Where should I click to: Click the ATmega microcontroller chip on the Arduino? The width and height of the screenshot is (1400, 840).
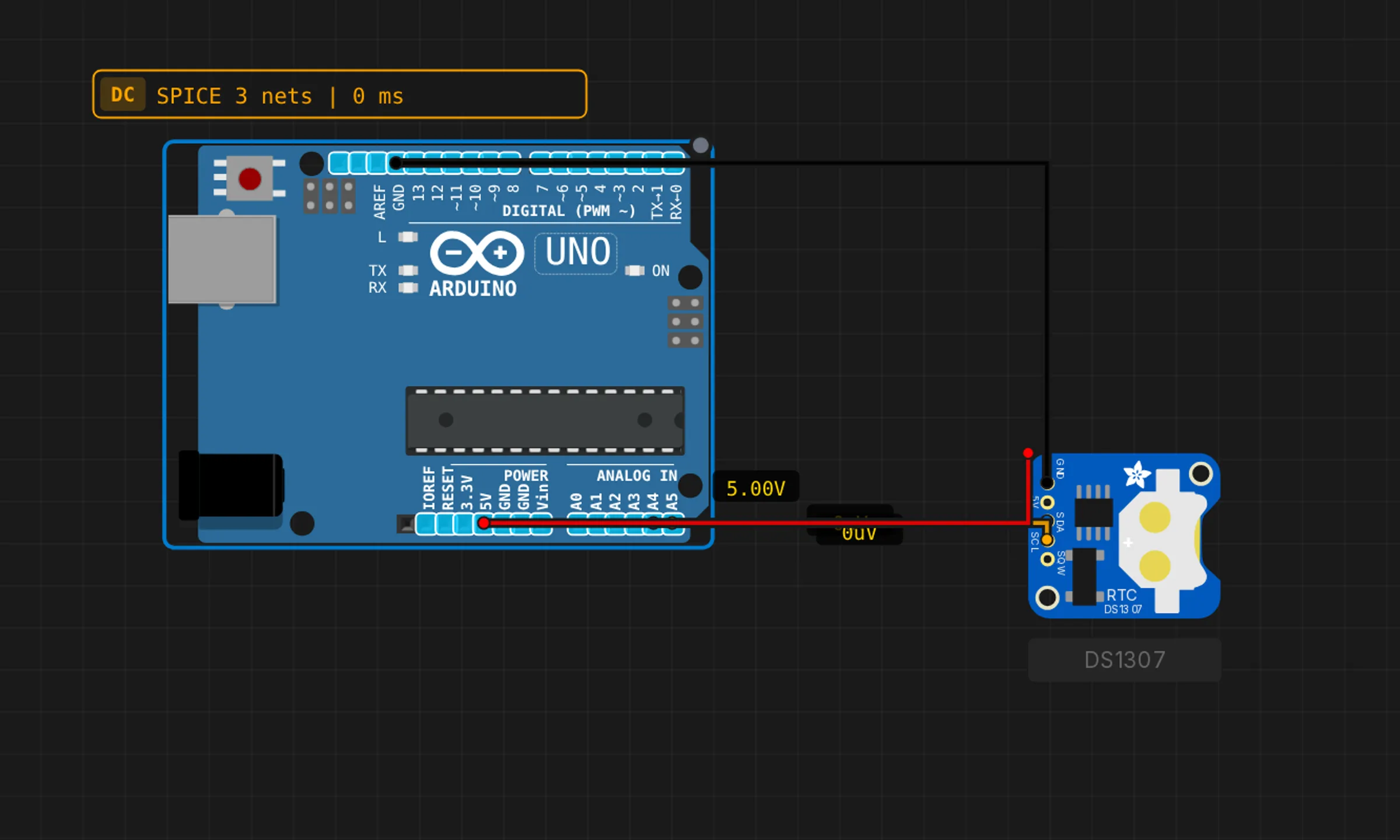point(545,421)
